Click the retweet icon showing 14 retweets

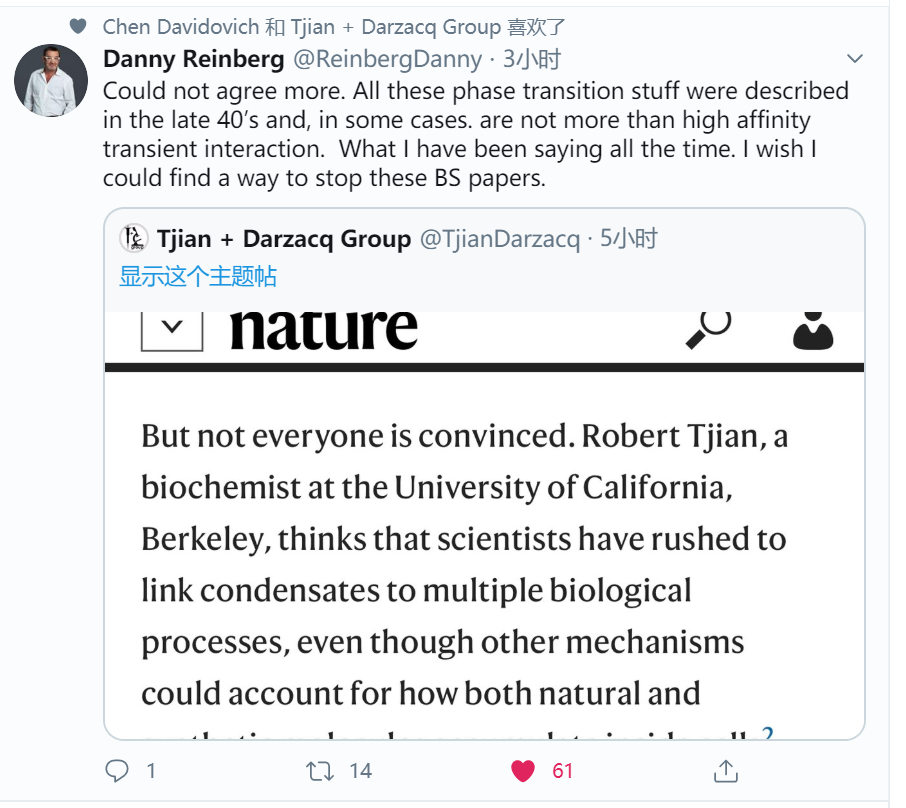click(318, 770)
